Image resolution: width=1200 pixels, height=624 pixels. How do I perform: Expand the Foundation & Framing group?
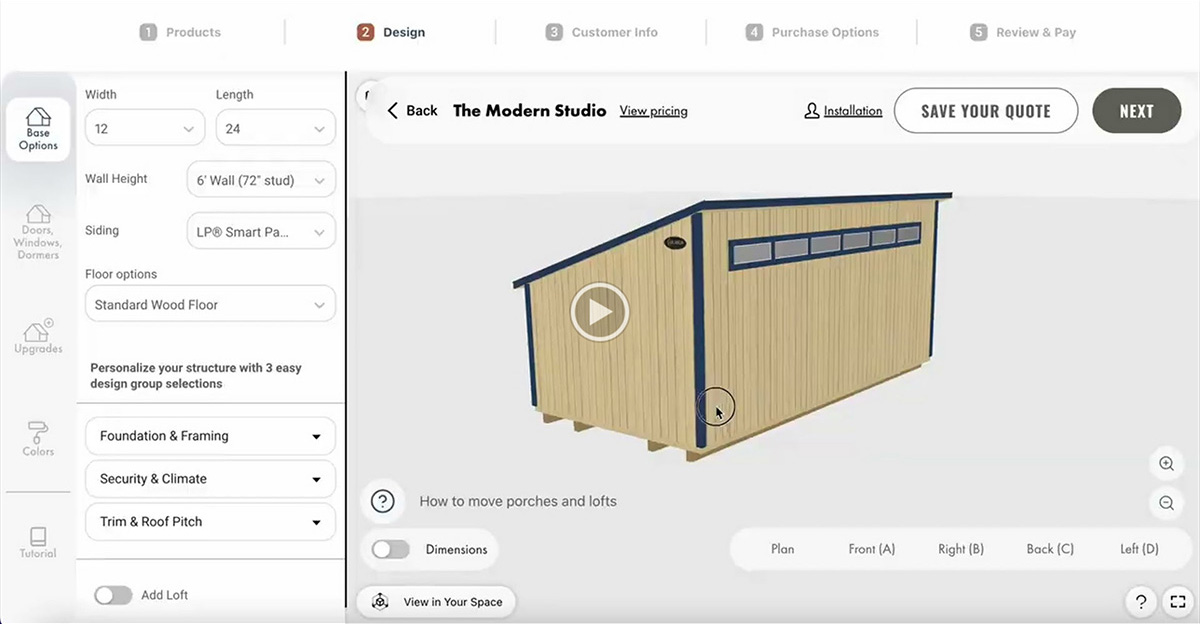(210, 436)
